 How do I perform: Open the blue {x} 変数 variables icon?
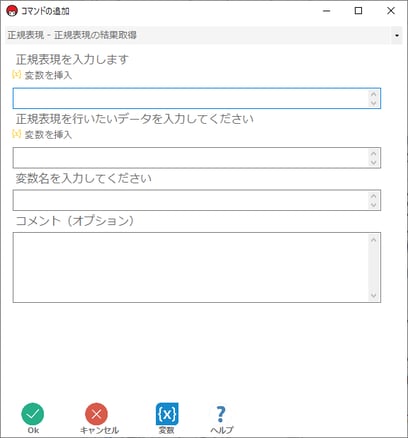pos(167,414)
